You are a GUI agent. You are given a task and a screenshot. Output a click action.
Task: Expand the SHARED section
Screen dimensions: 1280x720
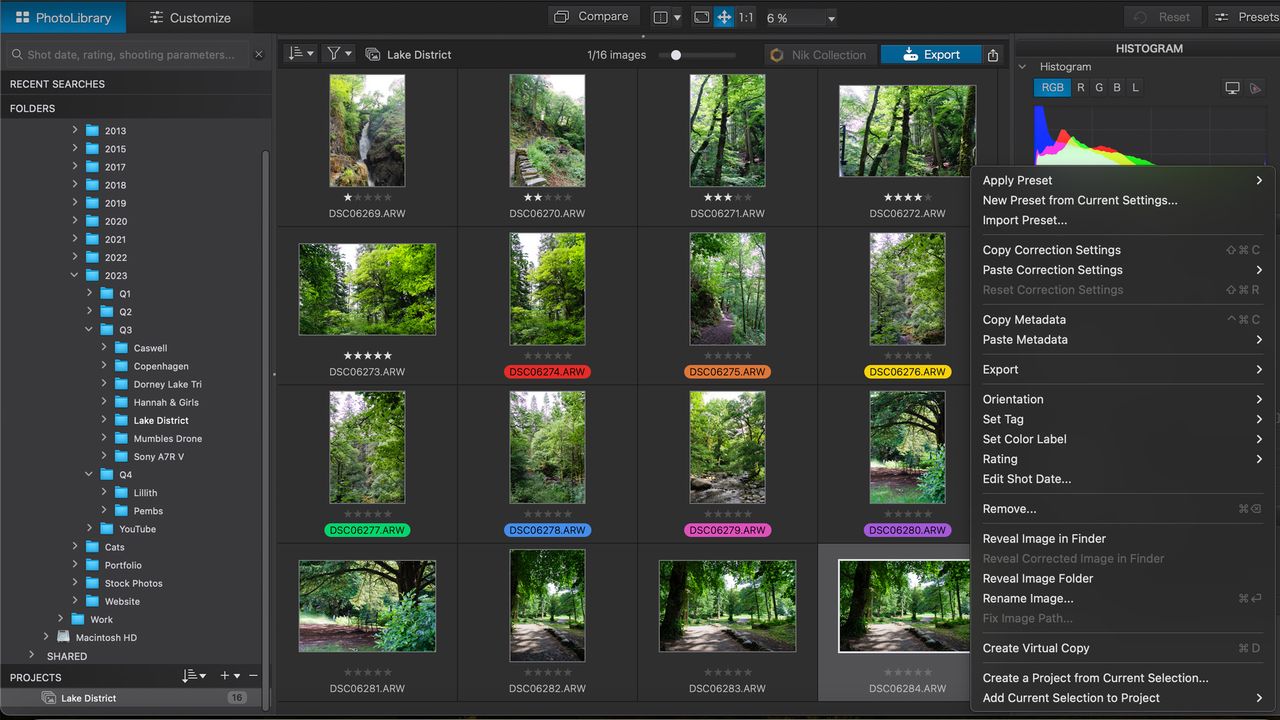32,656
